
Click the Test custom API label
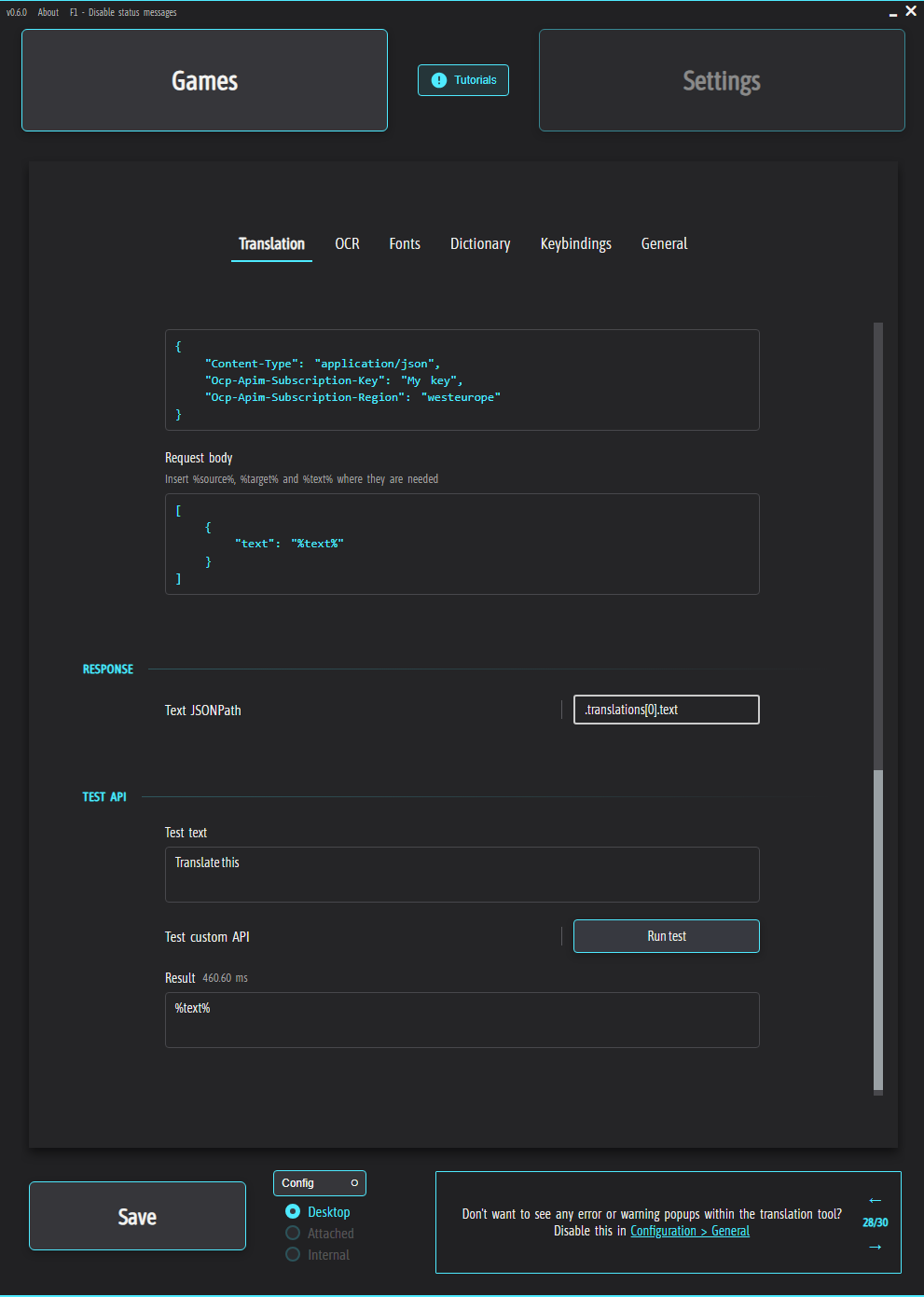pos(207,937)
